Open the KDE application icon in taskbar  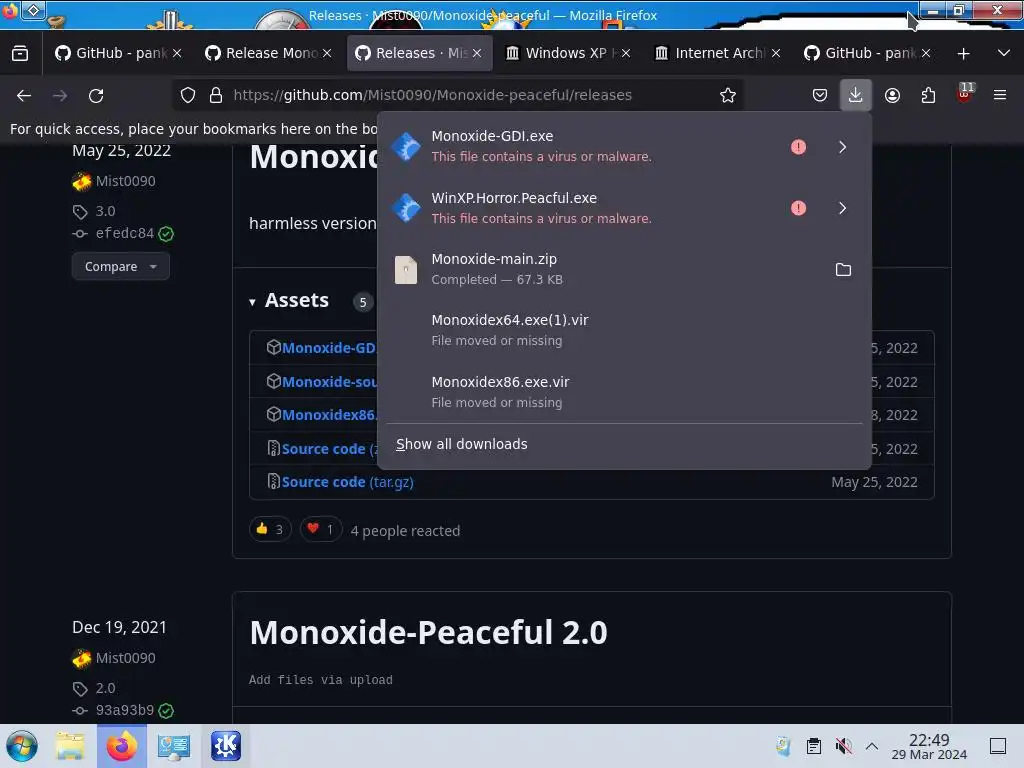(226, 746)
